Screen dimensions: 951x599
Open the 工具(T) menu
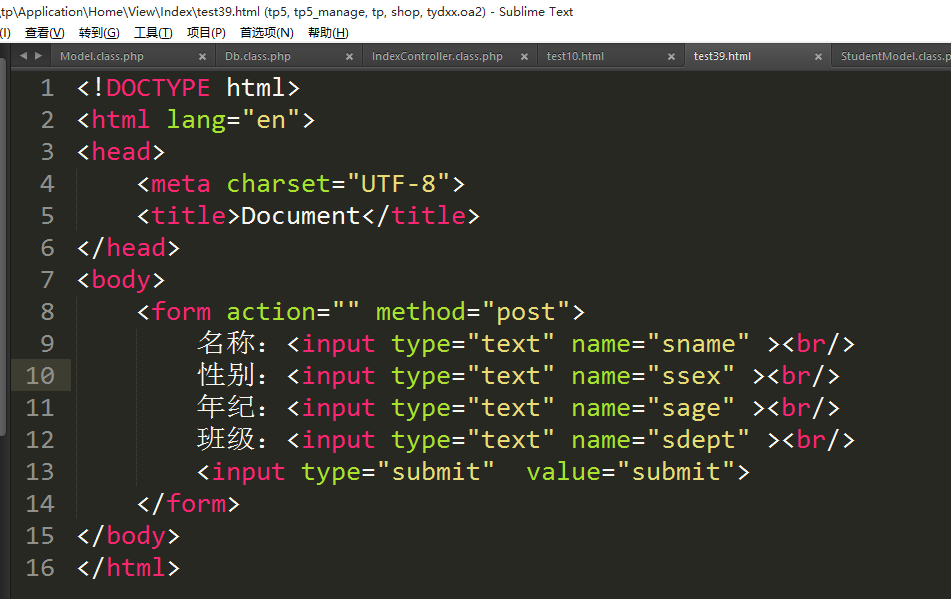pyautogui.click(x=153, y=33)
